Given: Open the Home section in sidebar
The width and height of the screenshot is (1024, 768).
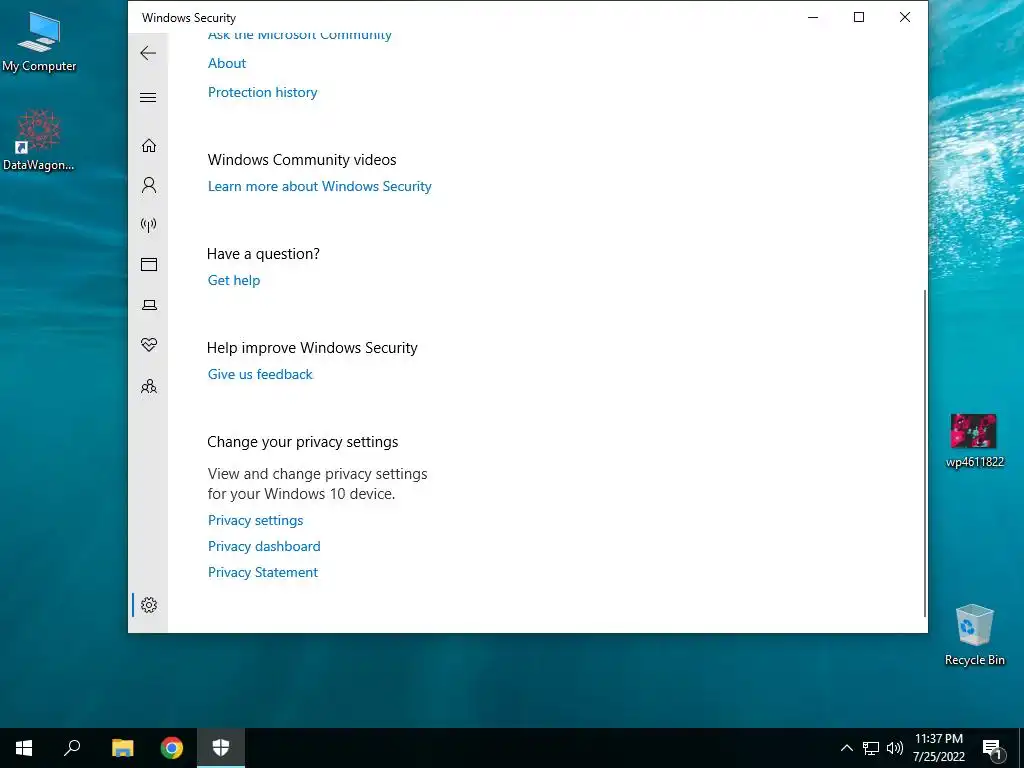Looking at the screenshot, I should click(x=149, y=145).
